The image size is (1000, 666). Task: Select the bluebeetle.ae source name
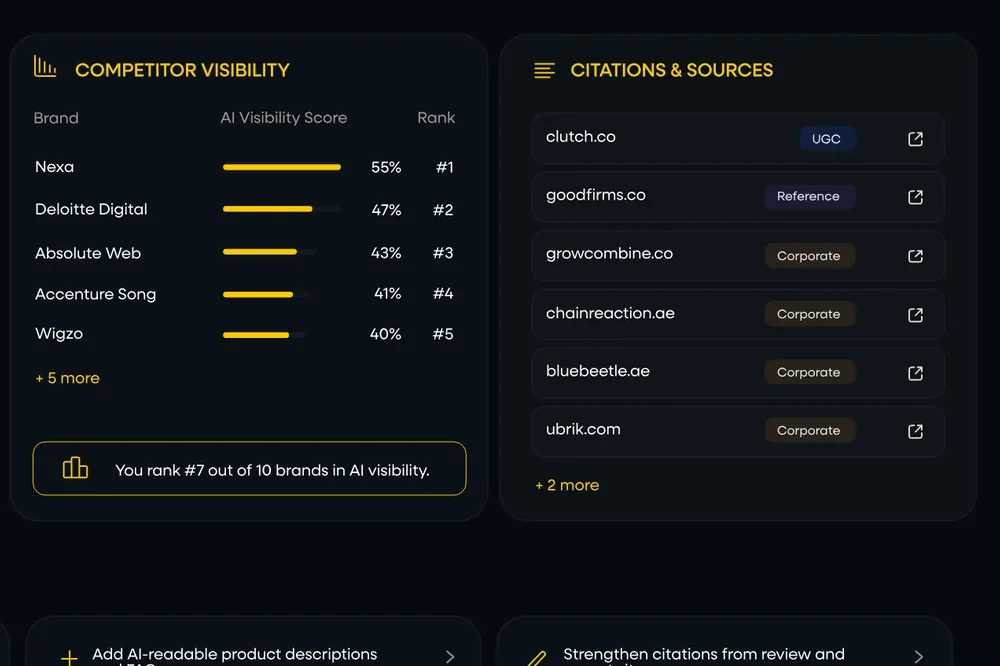click(598, 371)
